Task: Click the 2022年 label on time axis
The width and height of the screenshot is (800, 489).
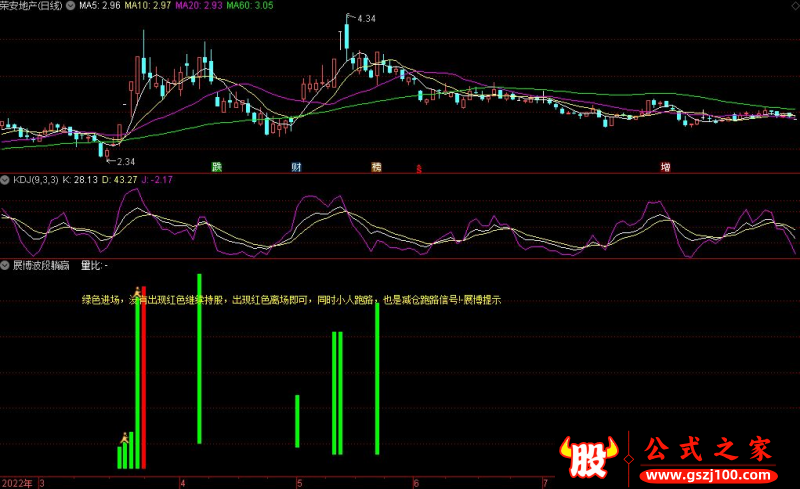Action: 17,482
